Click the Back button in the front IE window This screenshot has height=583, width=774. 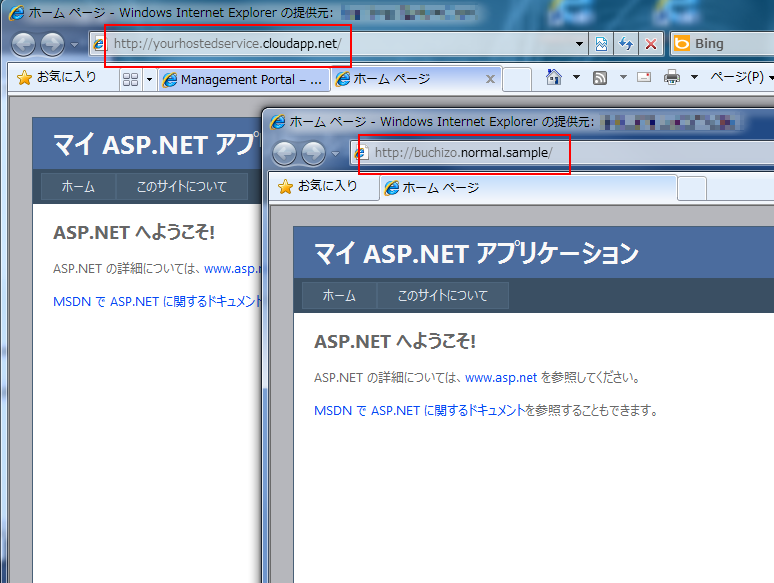pos(284,153)
